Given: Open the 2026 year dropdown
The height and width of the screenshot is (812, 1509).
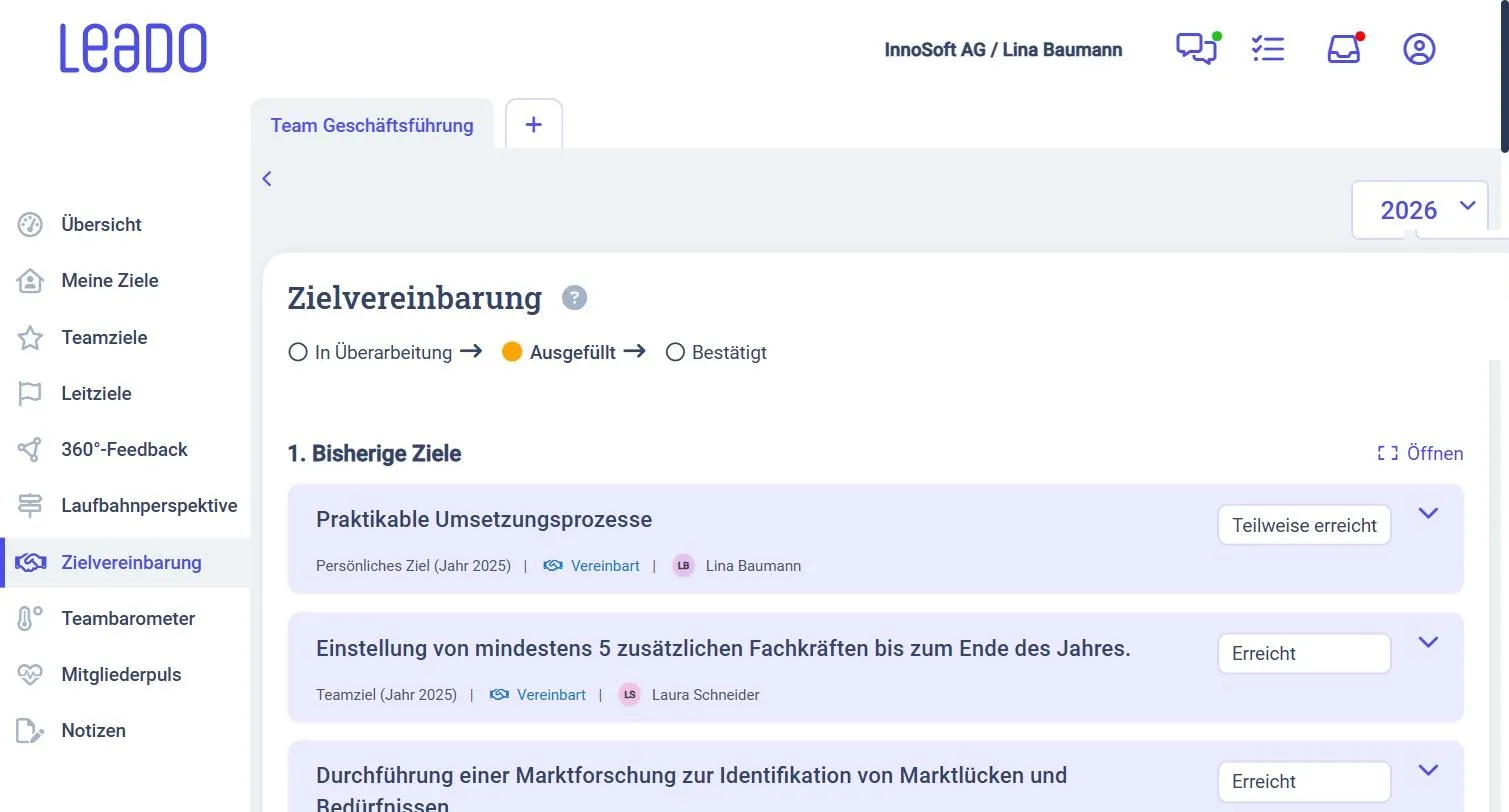Looking at the screenshot, I should click(1420, 209).
